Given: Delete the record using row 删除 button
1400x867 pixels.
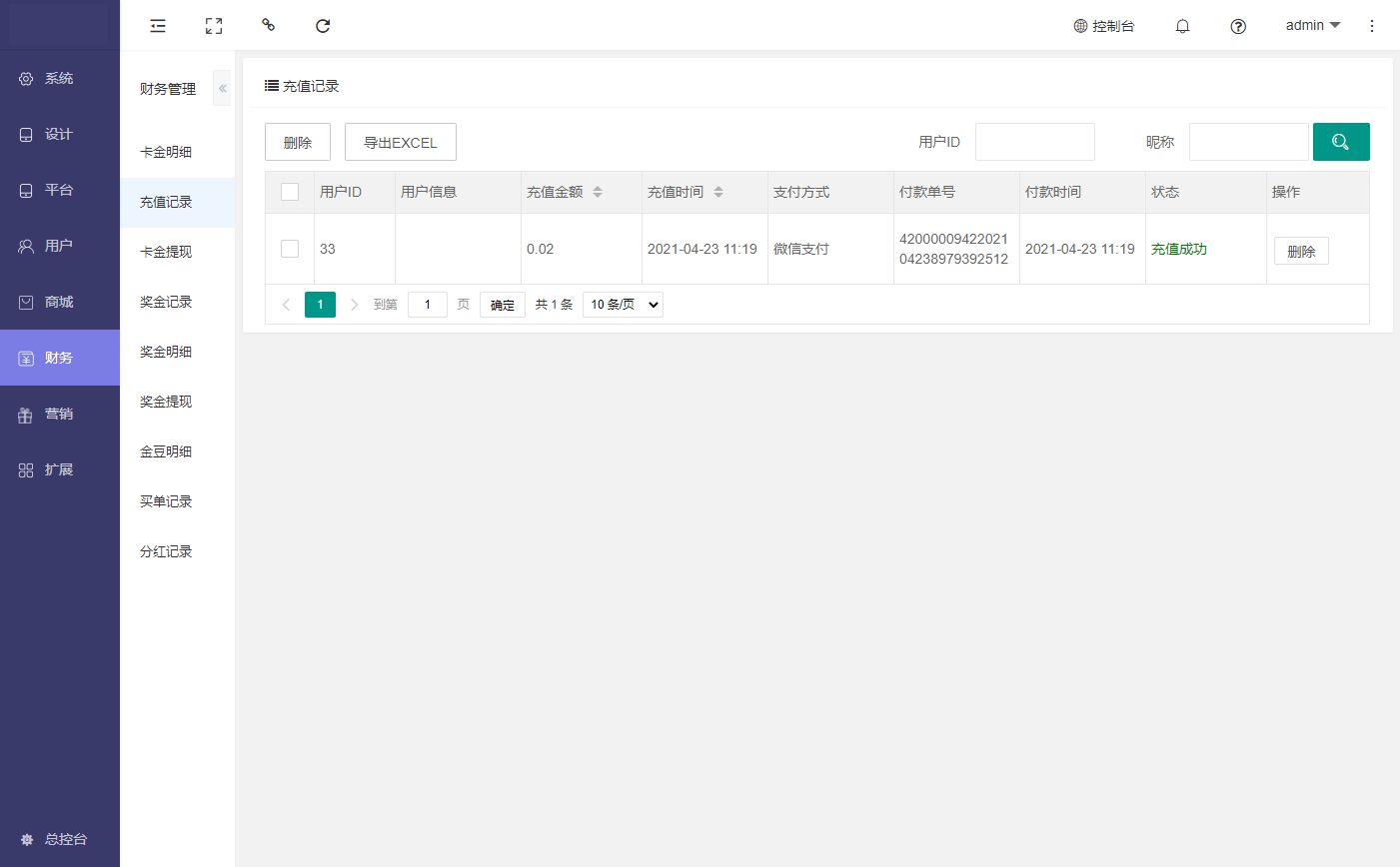Looking at the screenshot, I should click(1300, 251).
